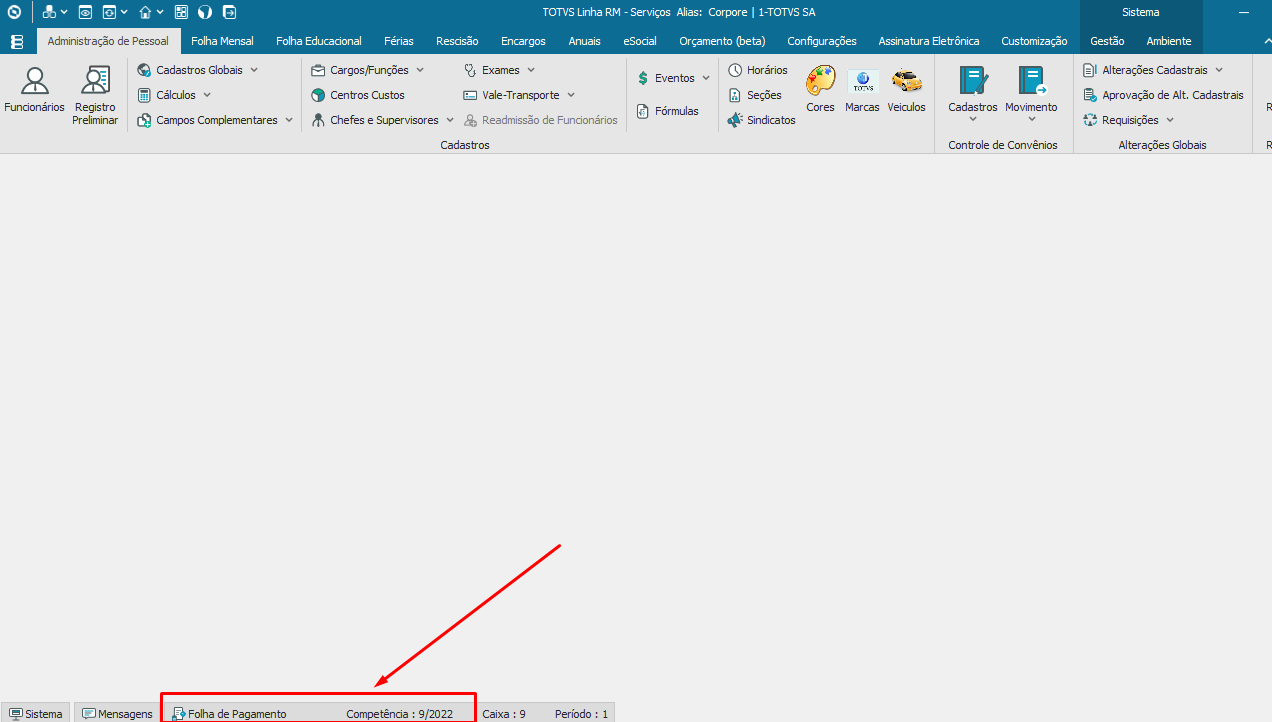Switch to Folha Mensal tab
This screenshot has height=722, width=1272.
coord(222,41)
